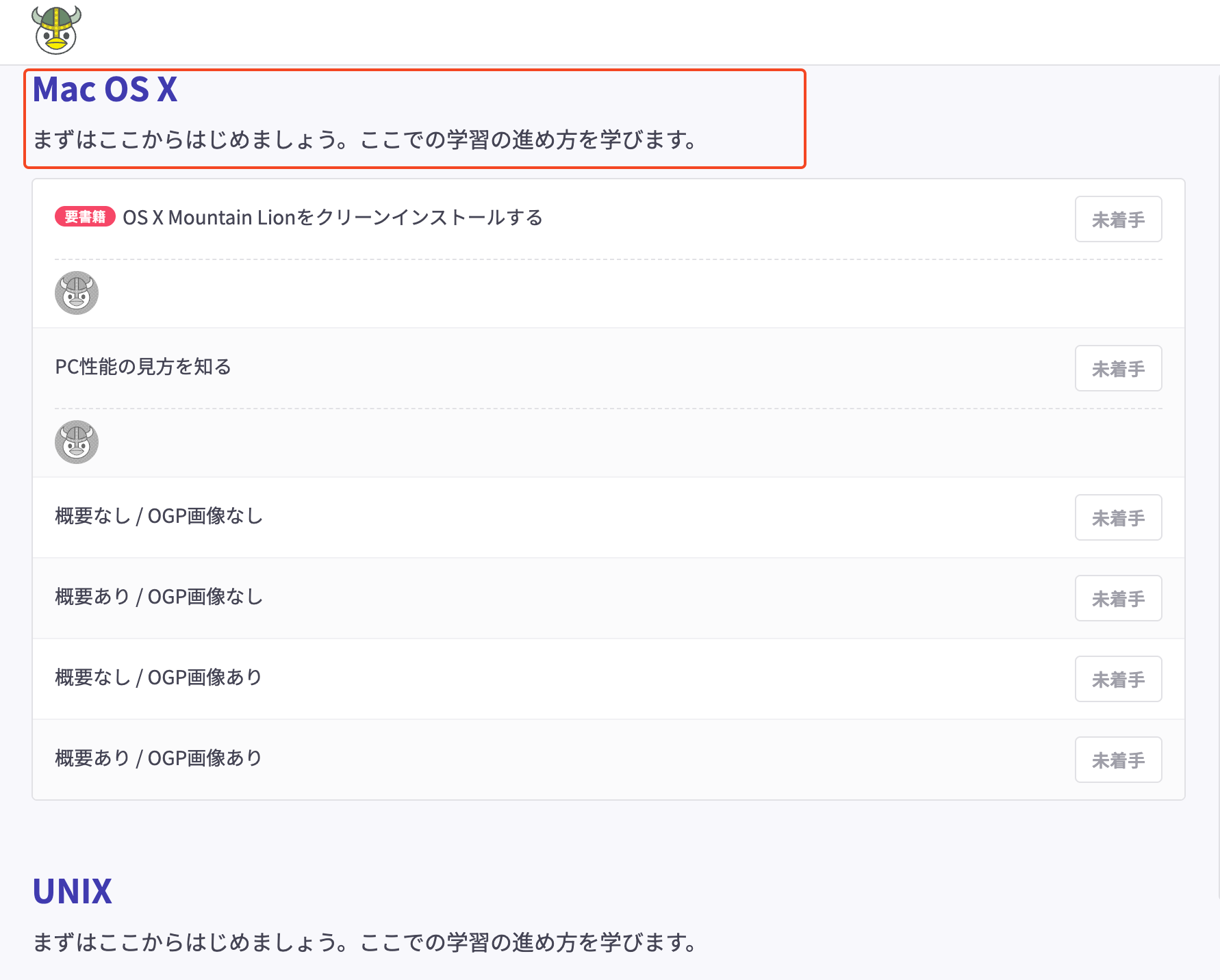The height and width of the screenshot is (980, 1220).
Task: Open 概要なし / OGP画像なし practice
Action: point(159,516)
